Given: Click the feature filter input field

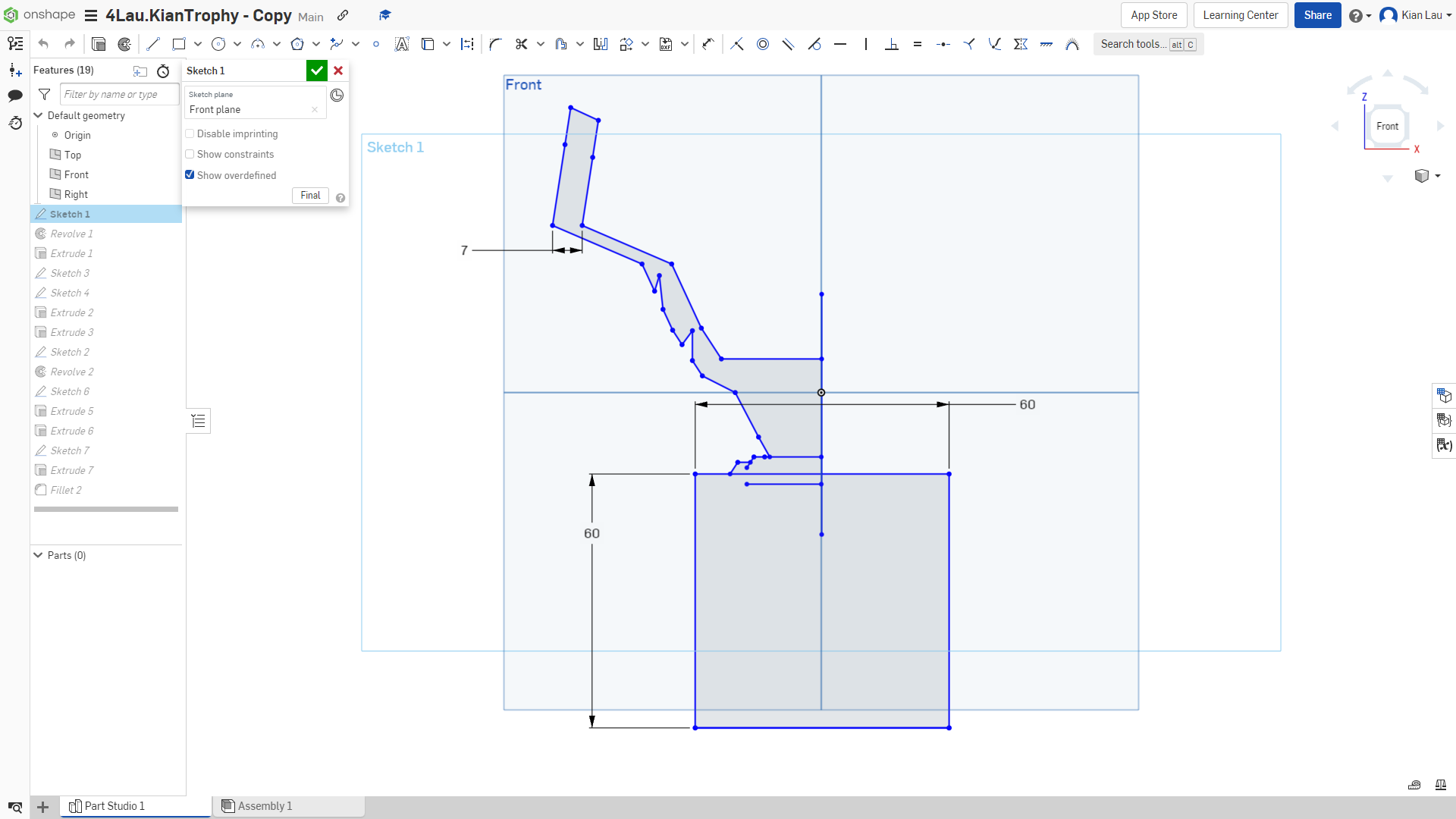Looking at the screenshot, I should [118, 94].
